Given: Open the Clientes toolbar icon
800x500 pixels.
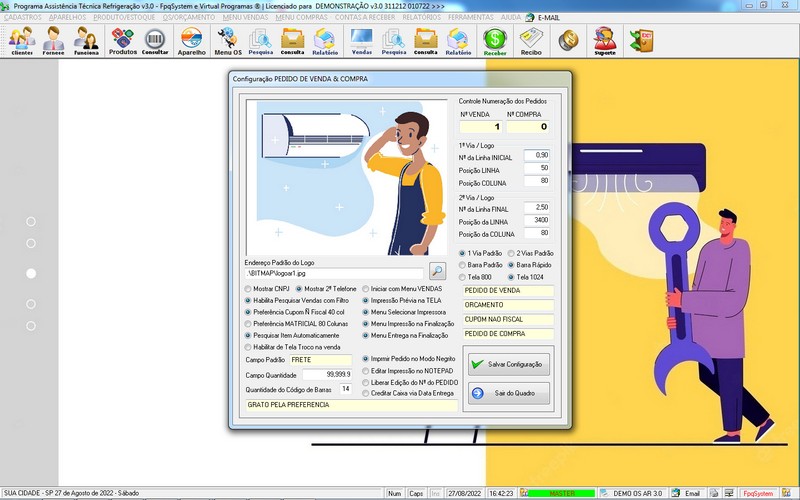Looking at the screenshot, I should point(22,41).
